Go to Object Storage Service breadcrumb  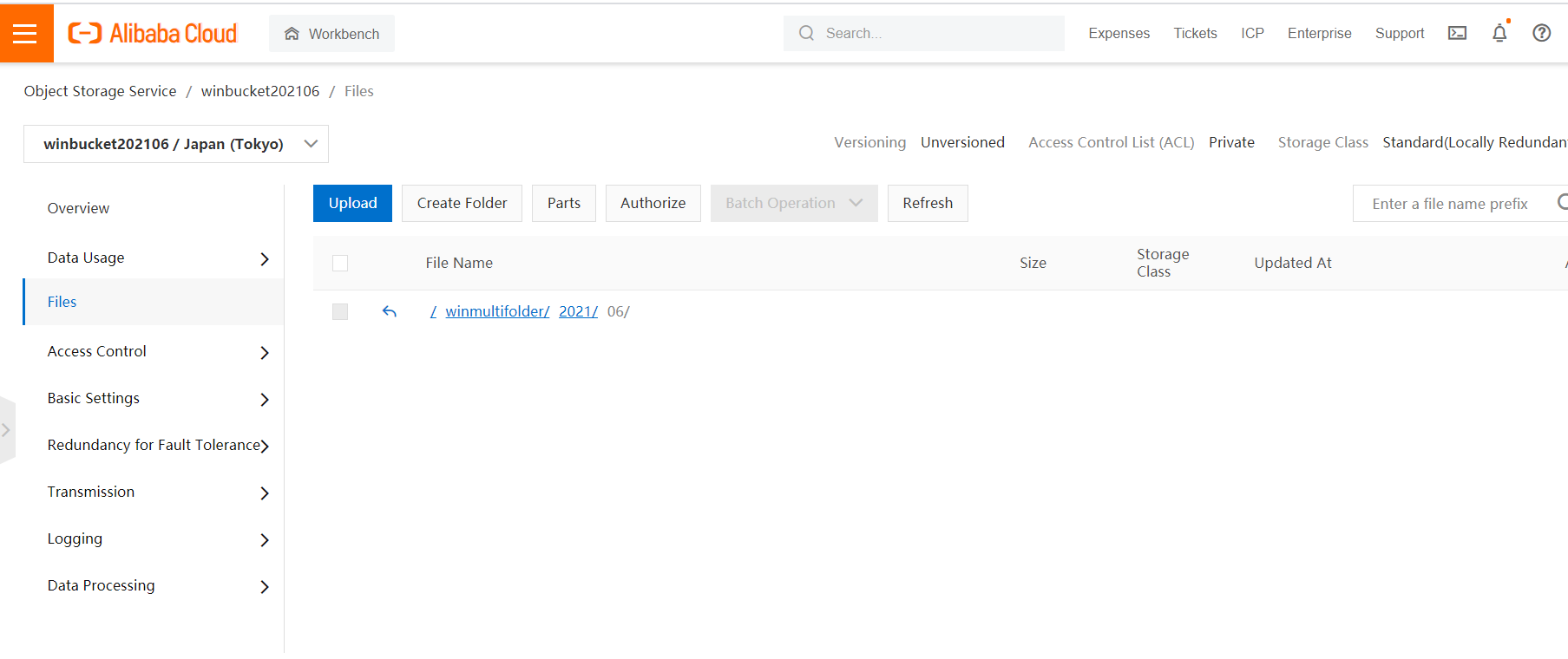100,91
